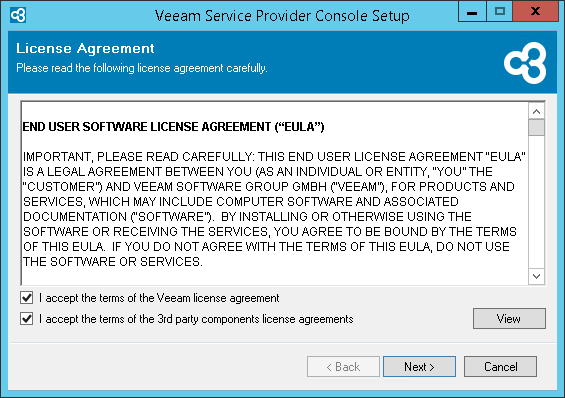The width and height of the screenshot is (565, 398).
Task: Click the Veeam icon in the title bar
Action: pyautogui.click(x=18, y=15)
